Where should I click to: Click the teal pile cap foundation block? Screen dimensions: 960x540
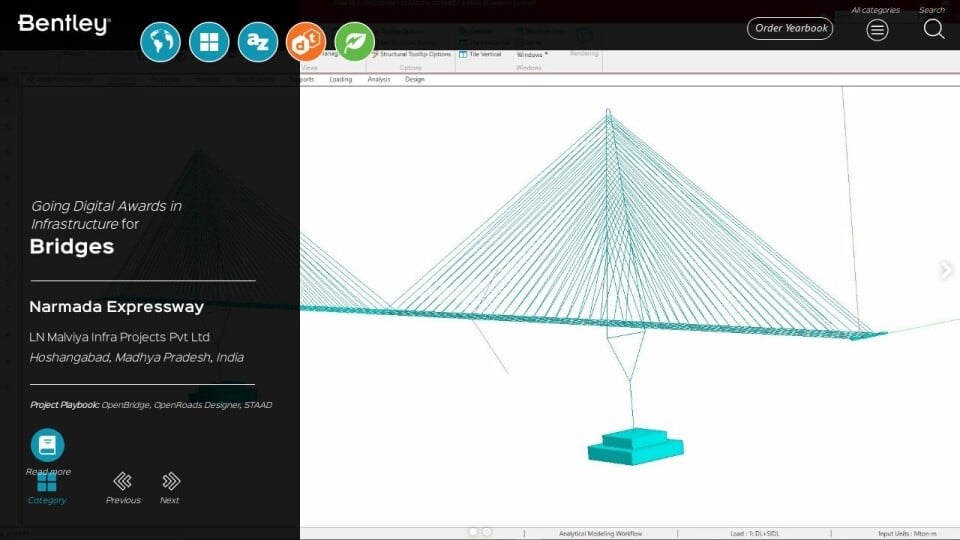[636, 446]
